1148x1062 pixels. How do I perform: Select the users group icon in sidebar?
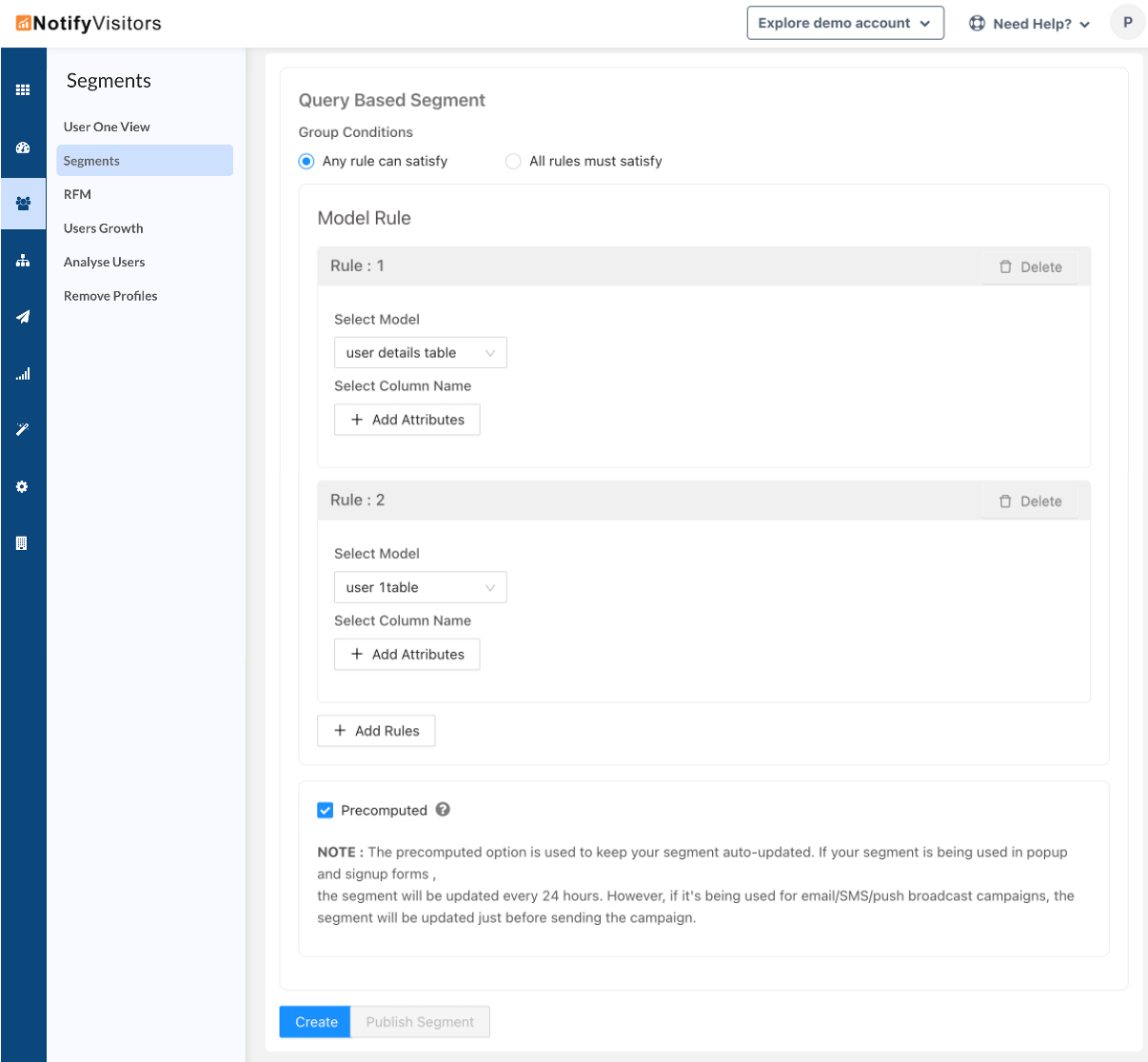pyautogui.click(x=23, y=204)
